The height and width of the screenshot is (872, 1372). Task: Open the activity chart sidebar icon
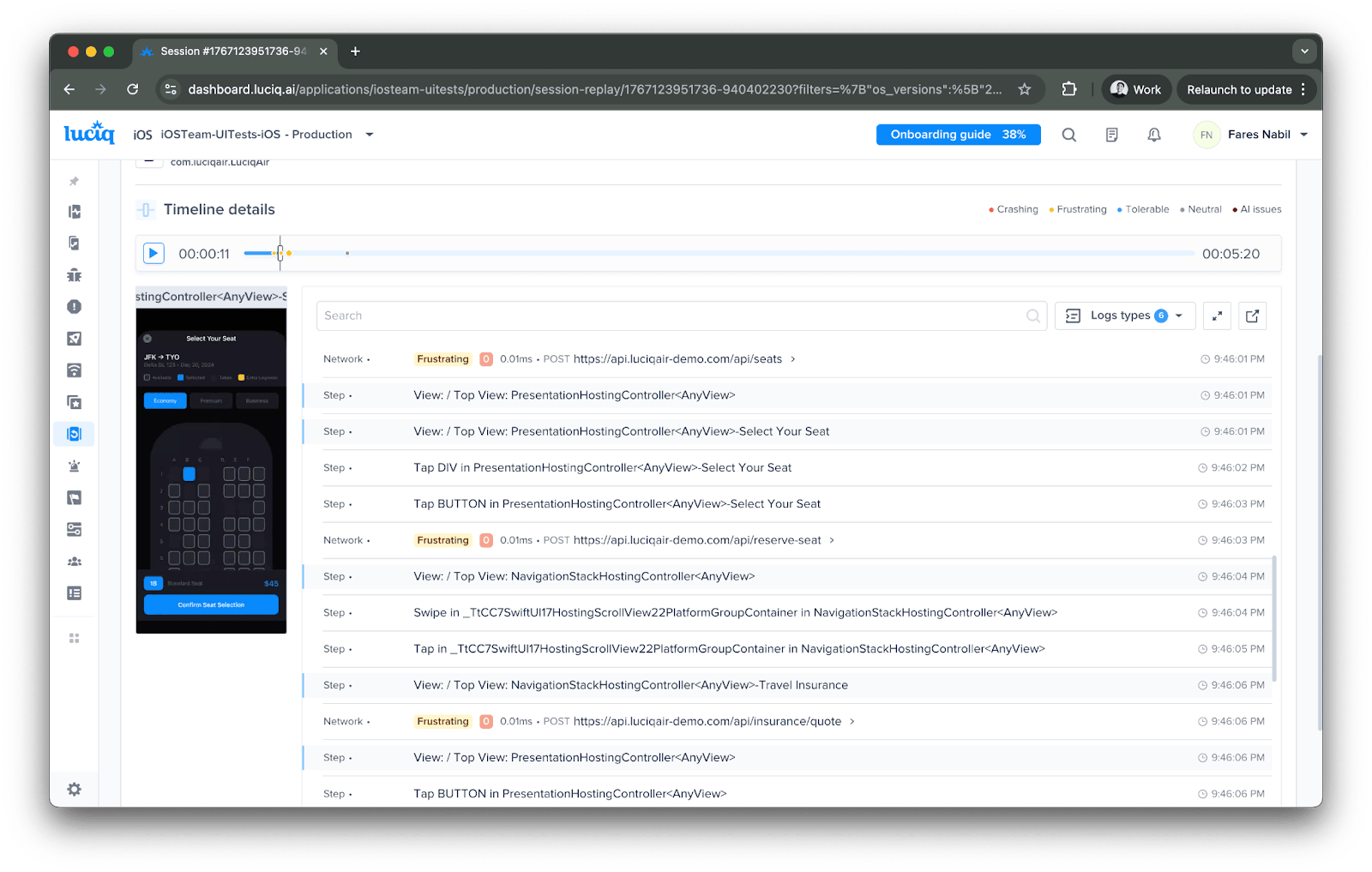pos(75,212)
